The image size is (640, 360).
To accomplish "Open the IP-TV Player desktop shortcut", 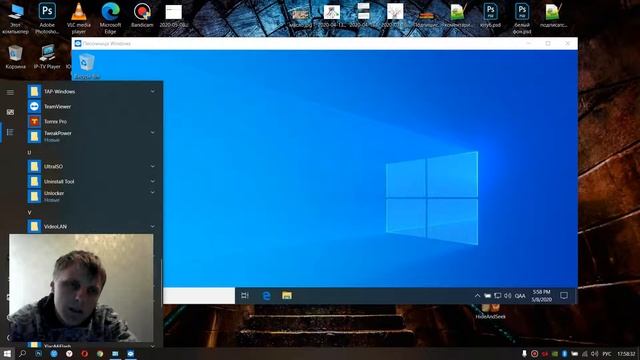I will (x=47, y=57).
